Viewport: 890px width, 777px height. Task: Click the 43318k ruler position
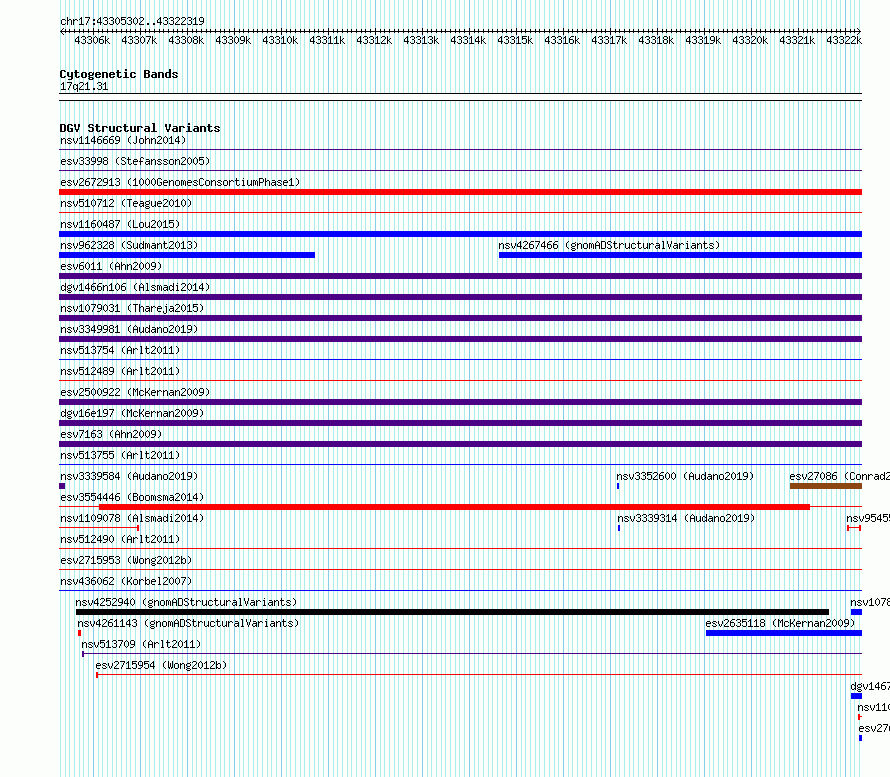[x=656, y=40]
